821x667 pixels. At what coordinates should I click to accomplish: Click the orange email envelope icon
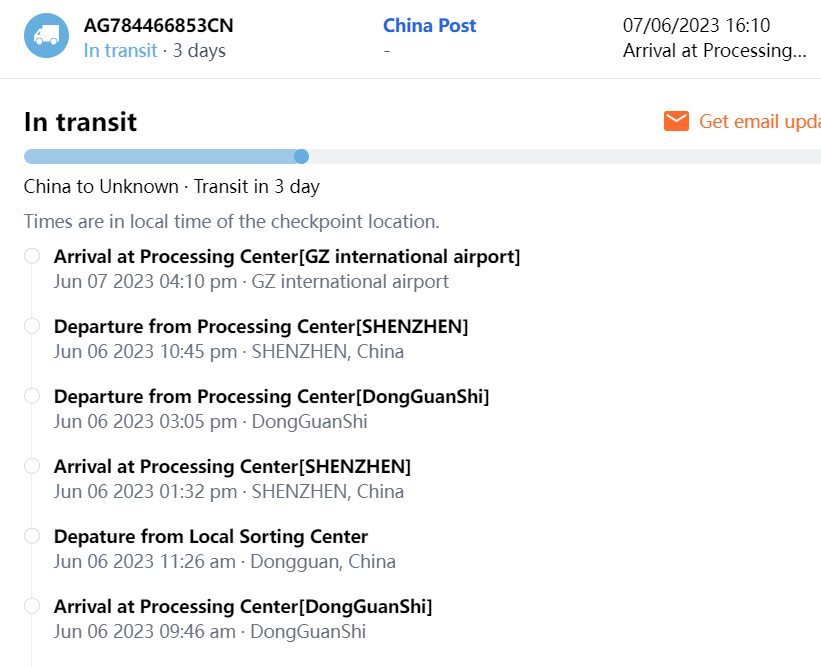(x=677, y=121)
